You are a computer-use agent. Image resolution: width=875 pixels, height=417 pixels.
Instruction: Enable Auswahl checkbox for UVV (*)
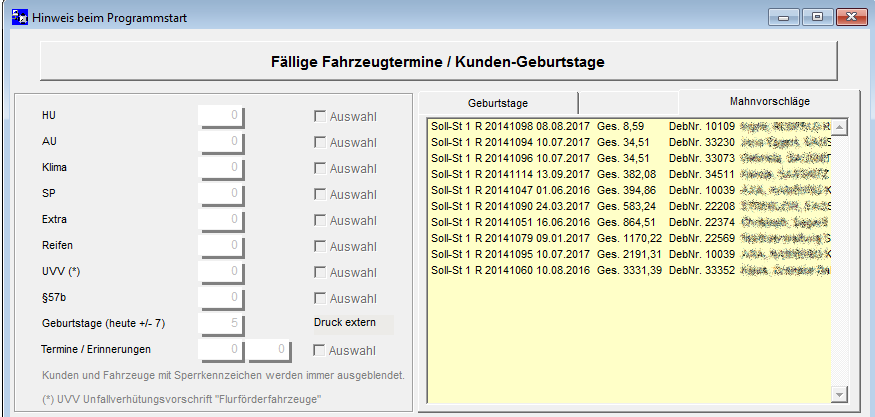[x=320, y=272]
